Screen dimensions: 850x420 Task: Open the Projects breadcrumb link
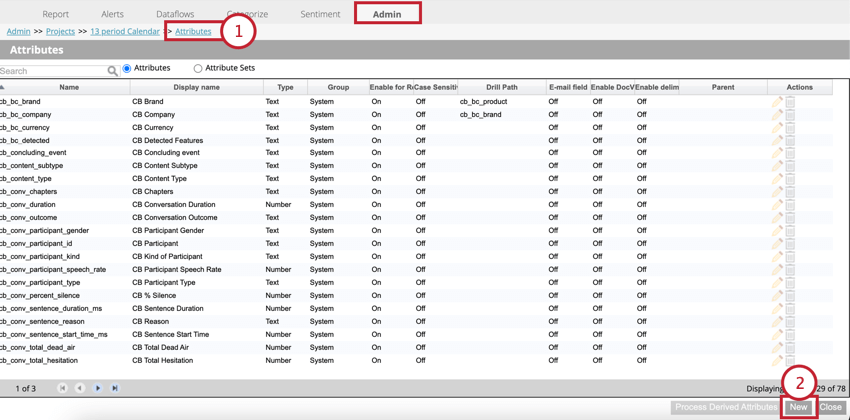[x=60, y=32]
